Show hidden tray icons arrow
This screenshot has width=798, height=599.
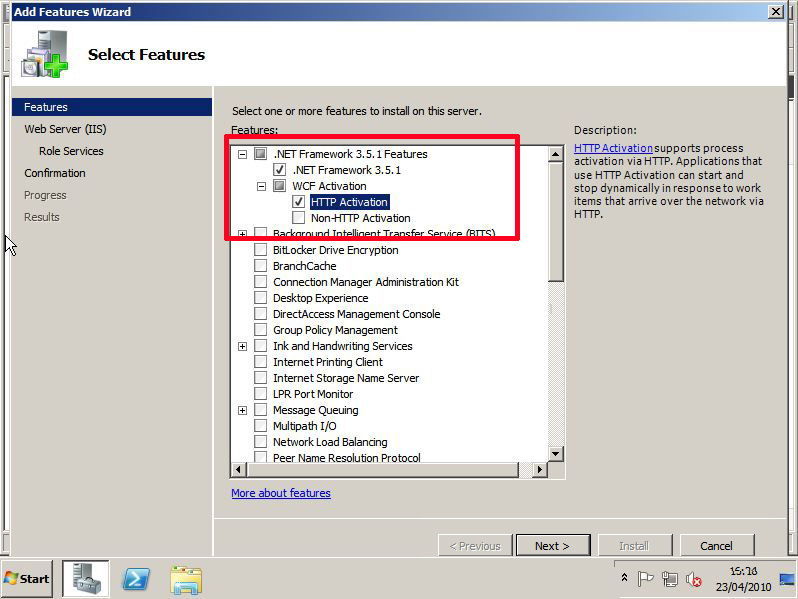coord(624,578)
